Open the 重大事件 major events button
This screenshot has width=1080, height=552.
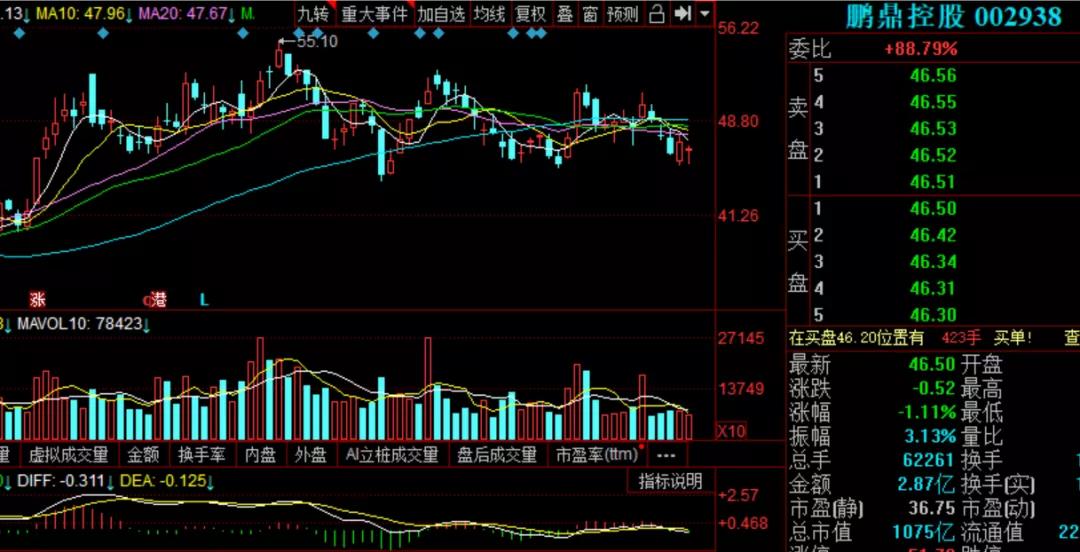375,13
